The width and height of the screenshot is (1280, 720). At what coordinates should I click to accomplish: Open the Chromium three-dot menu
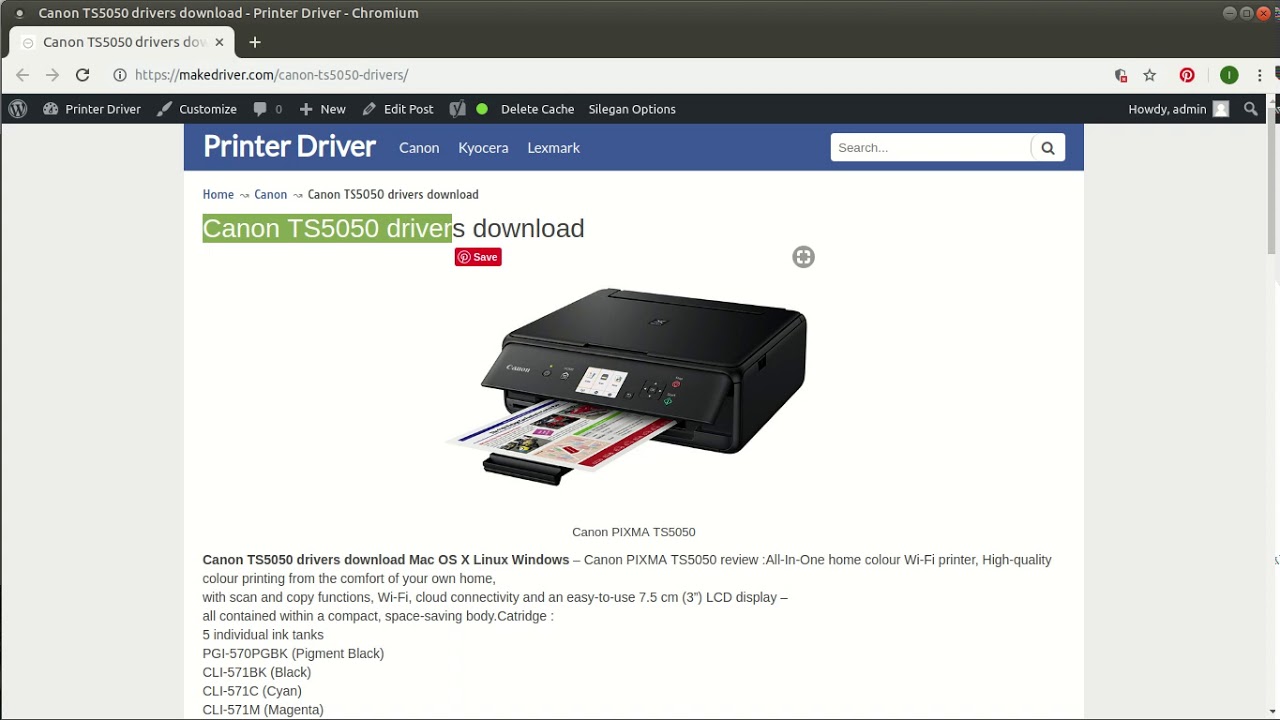click(x=1260, y=75)
